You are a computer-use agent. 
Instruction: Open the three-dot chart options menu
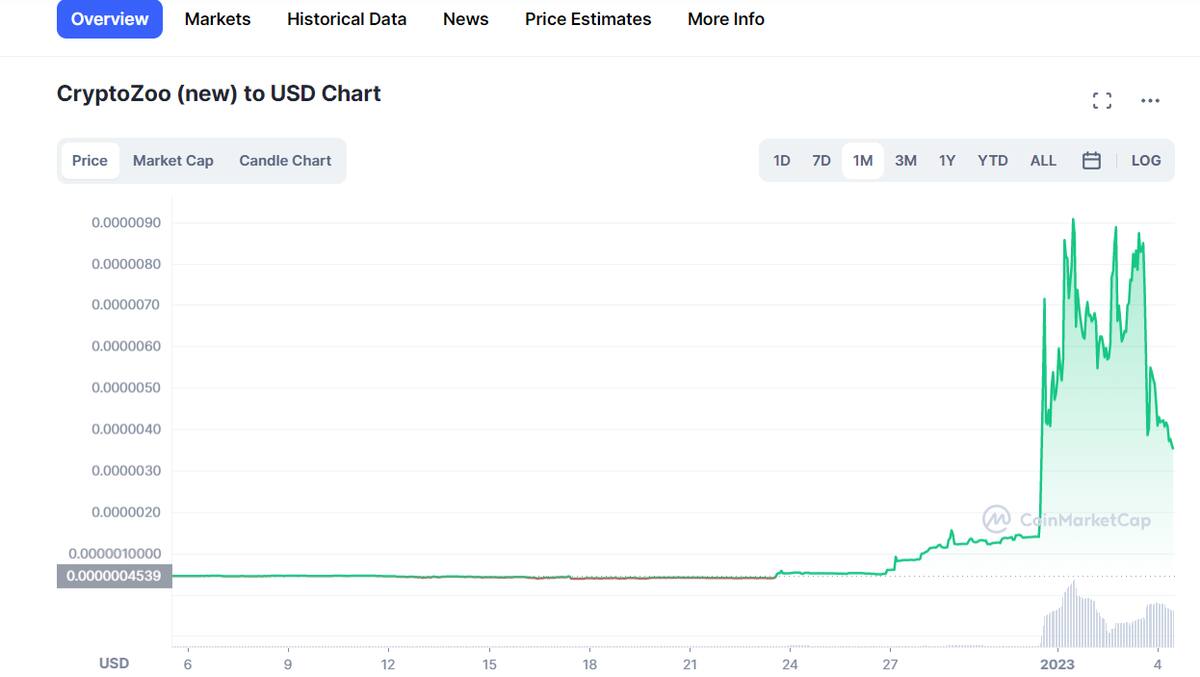[x=1150, y=100]
